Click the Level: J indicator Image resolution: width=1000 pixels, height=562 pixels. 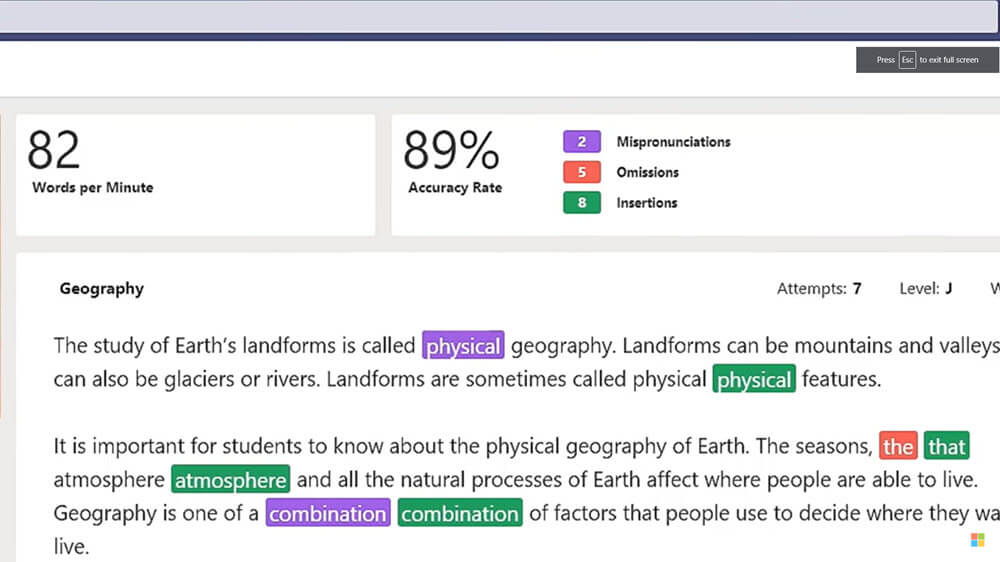click(925, 289)
